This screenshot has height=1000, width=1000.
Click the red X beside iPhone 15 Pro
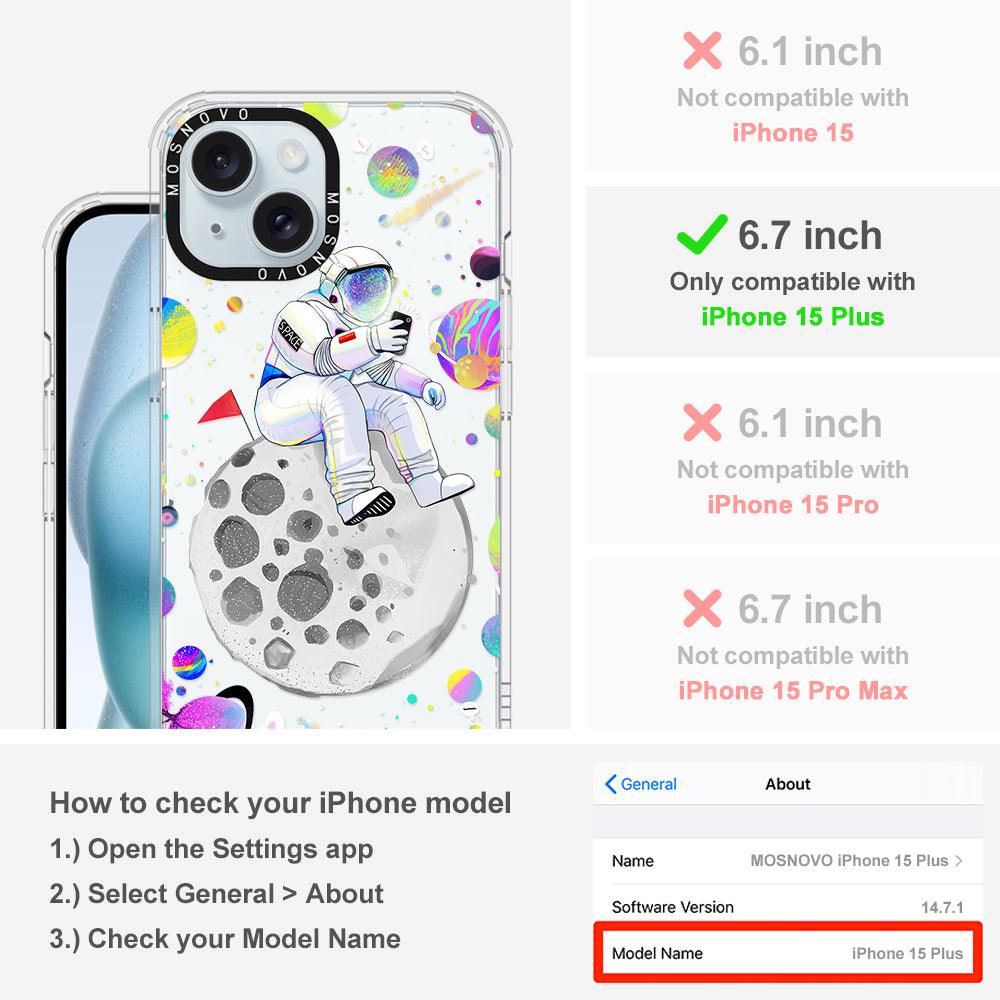pos(702,422)
